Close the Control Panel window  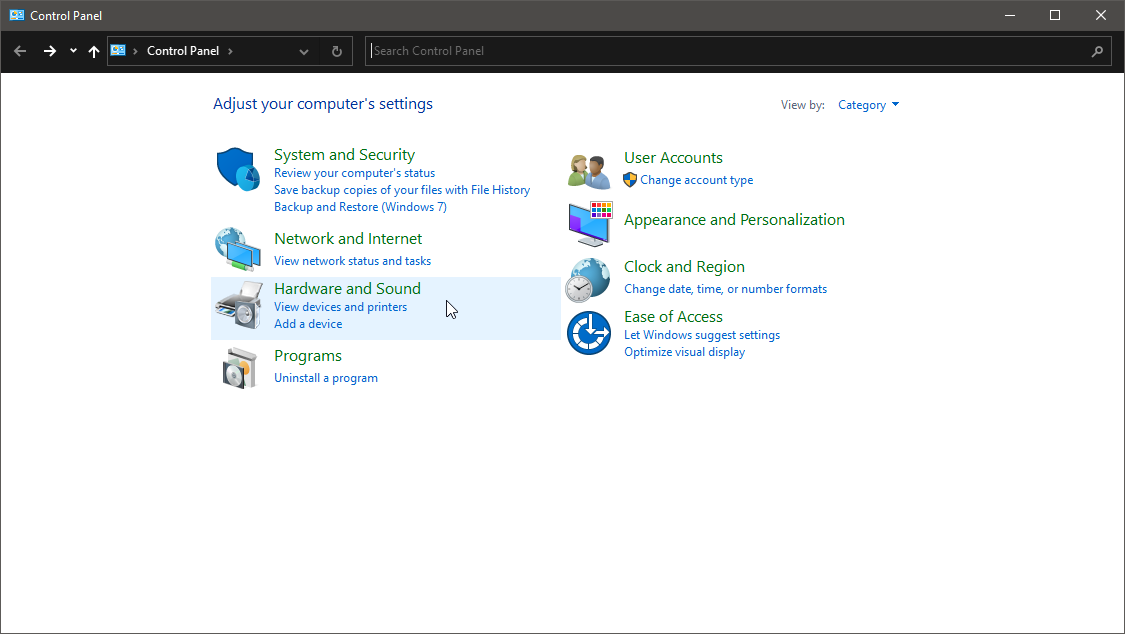[1101, 15]
